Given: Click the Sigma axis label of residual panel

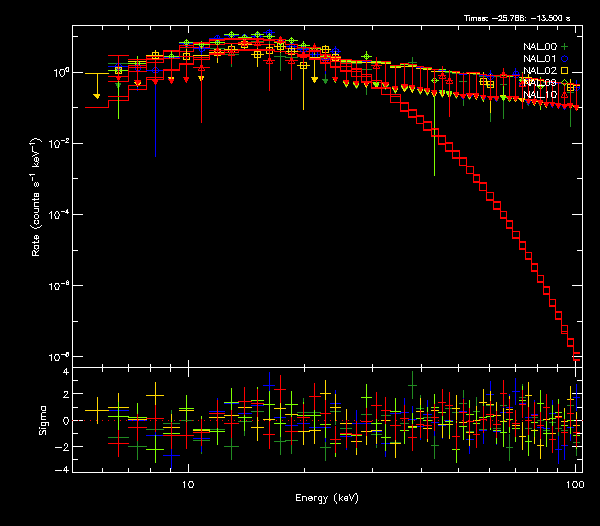Looking at the screenshot, I should [x=41, y=420].
